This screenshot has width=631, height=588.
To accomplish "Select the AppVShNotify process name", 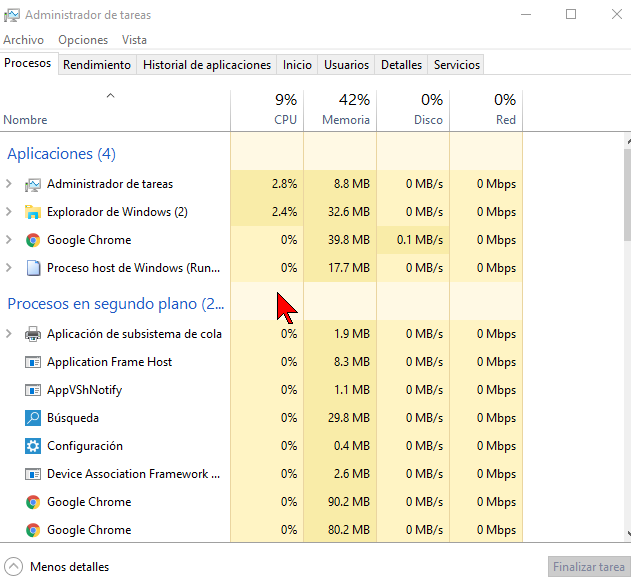I will click(85, 390).
